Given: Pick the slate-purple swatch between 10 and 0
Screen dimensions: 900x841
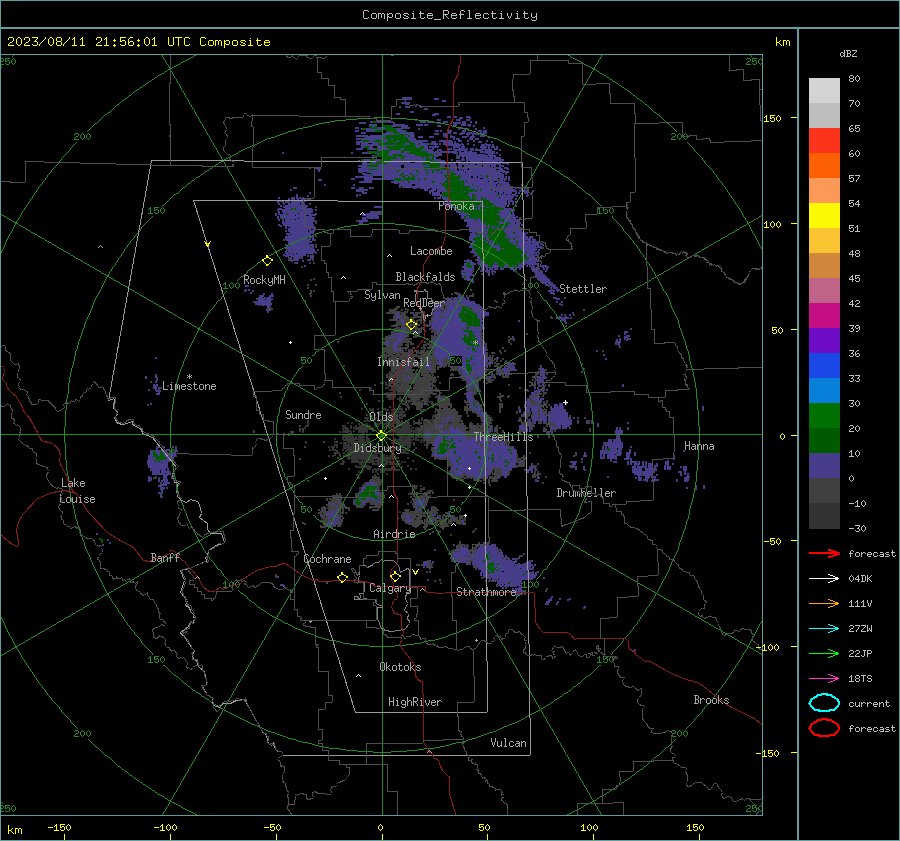Looking at the screenshot, I should pyautogui.click(x=824, y=465).
